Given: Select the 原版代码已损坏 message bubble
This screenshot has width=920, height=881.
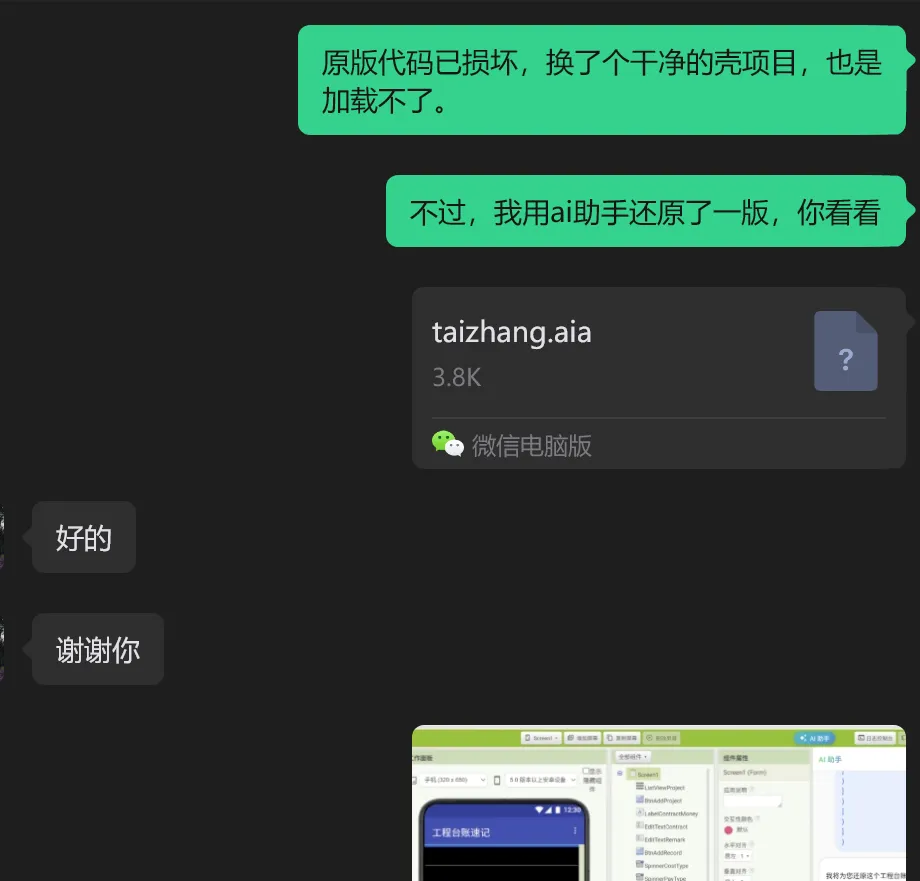Looking at the screenshot, I should tap(601, 80).
